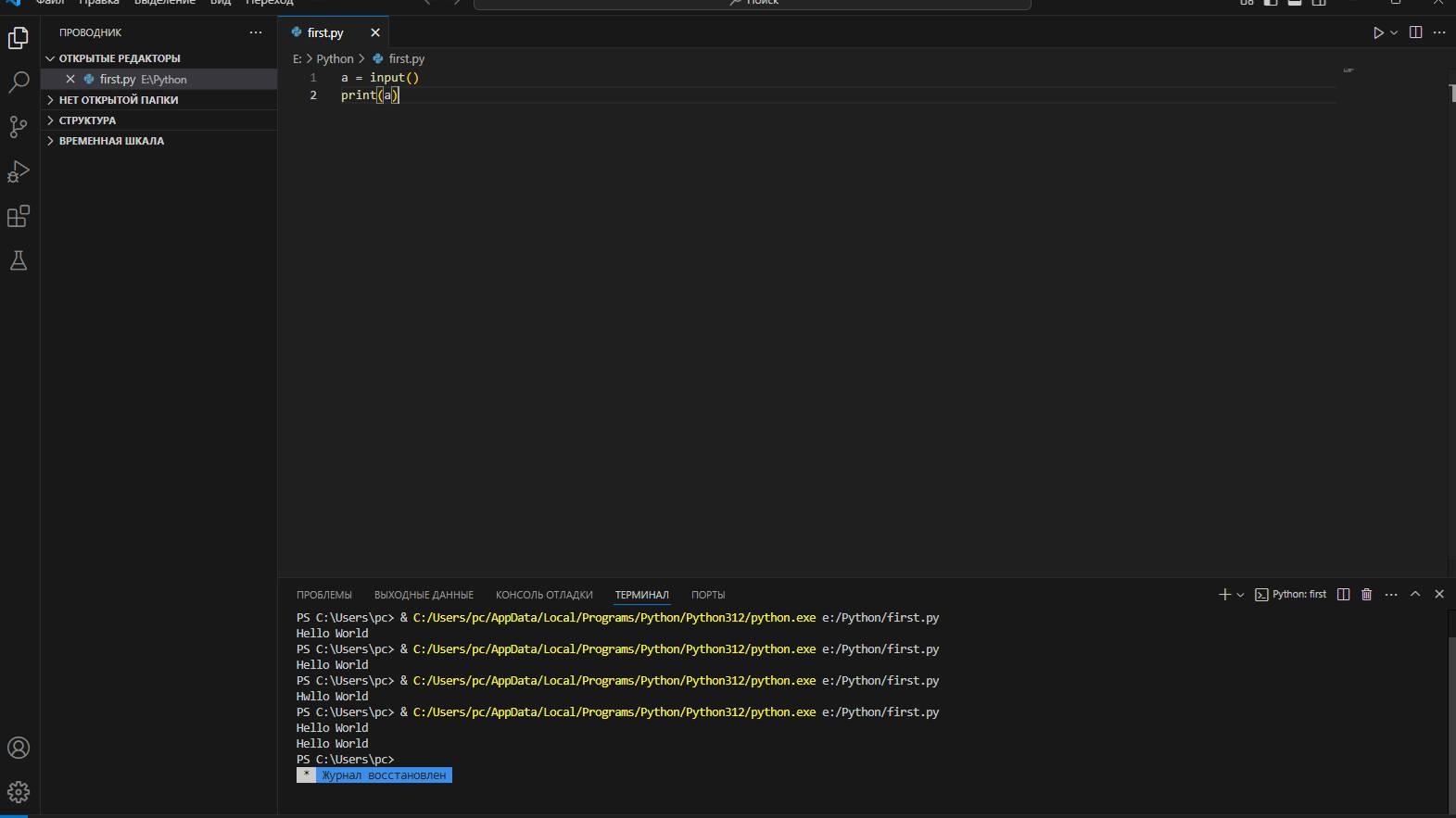
Task: Click the search field in title bar
Action: click(x=752, y=3)
